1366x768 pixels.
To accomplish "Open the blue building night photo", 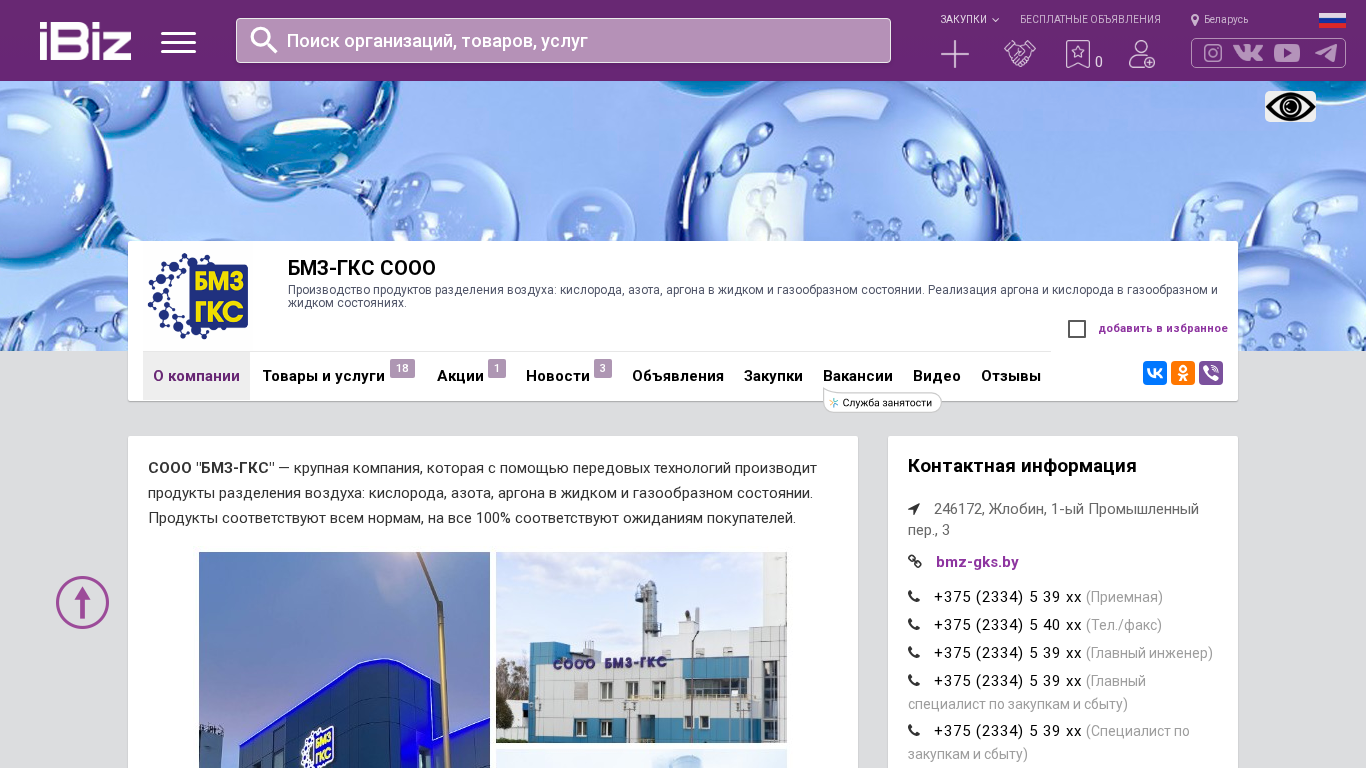I will (344, 660).
